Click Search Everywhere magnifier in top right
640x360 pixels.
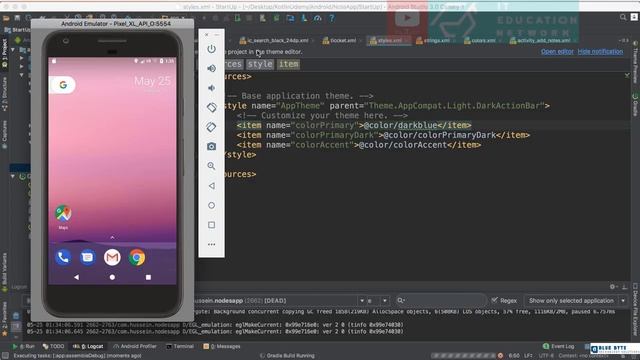coord(623,17)
